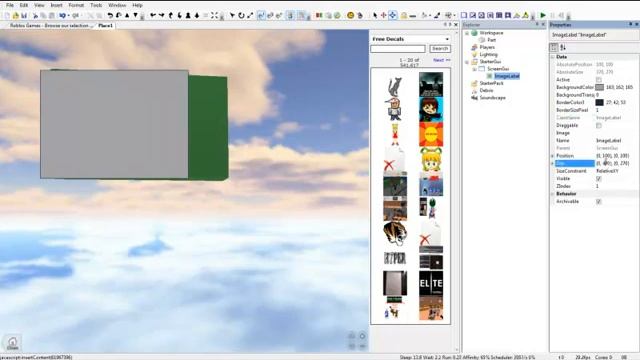Click the rotate circular arrow icon
640x360 pixels.
coord(241,16)
